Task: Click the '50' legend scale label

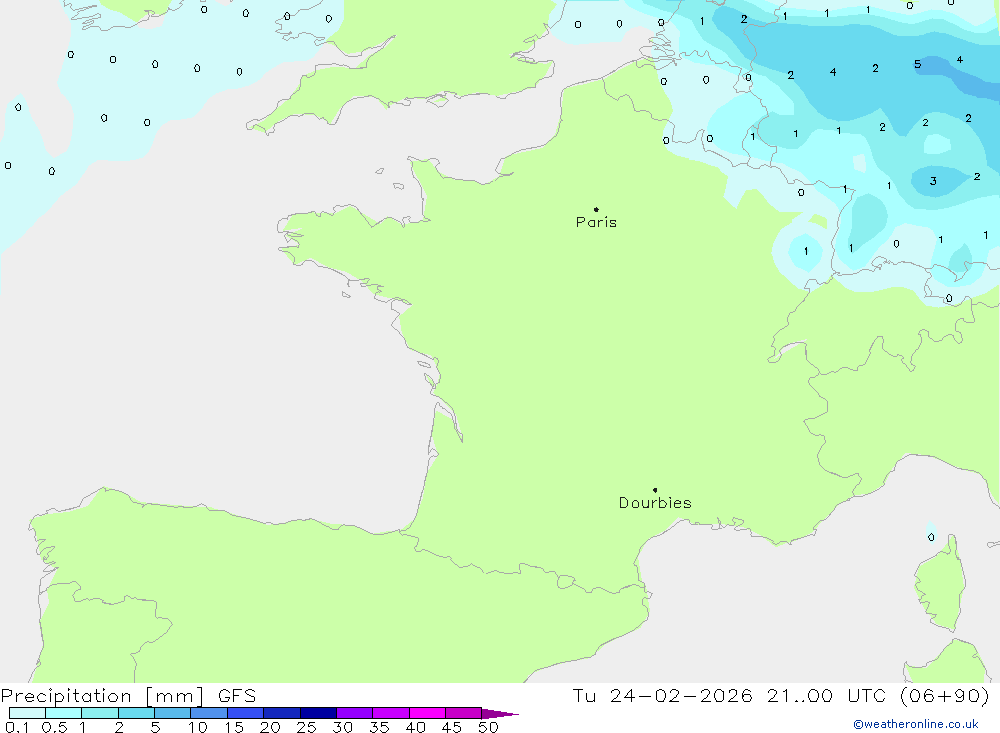Action: pyautogui.click(x=489, y=727)
